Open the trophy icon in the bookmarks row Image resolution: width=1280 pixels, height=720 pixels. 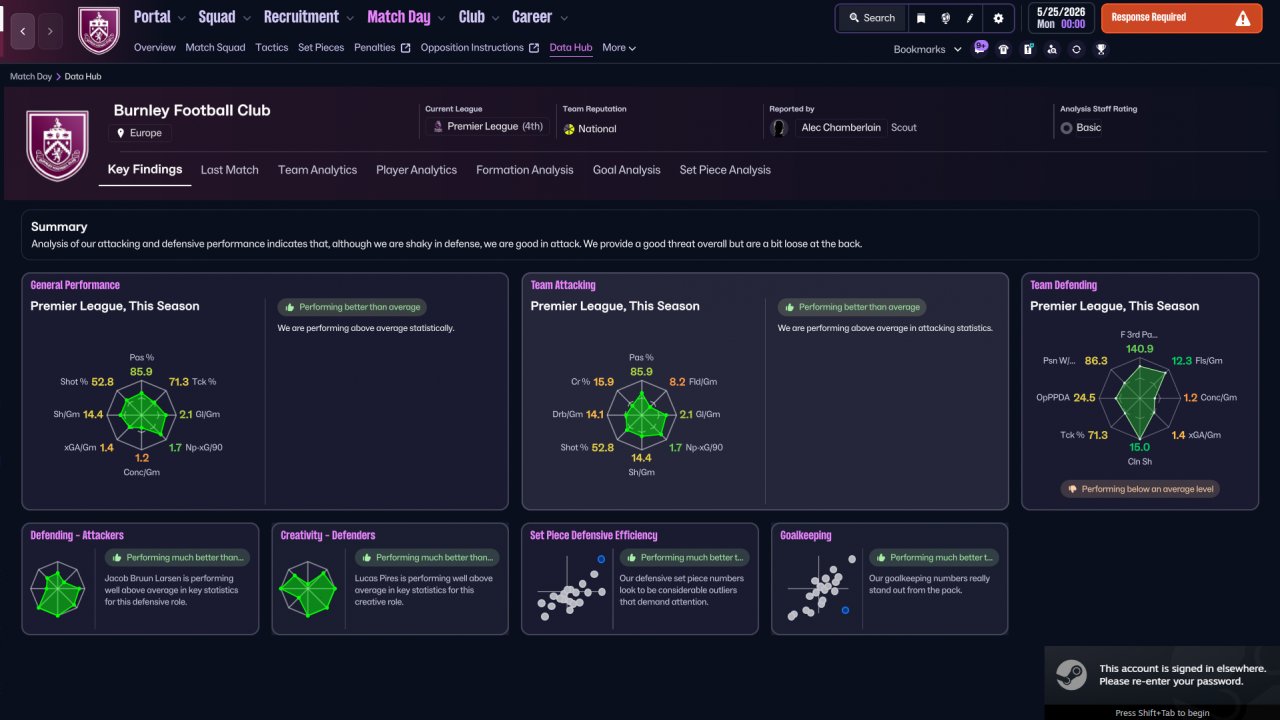coord(1101,49)
